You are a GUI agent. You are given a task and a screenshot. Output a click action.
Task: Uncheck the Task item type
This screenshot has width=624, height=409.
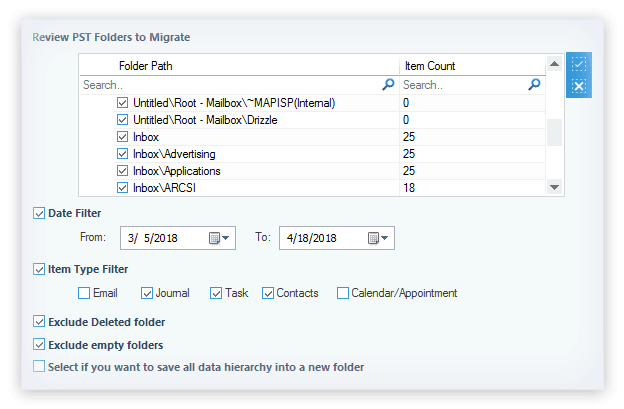click(x=216, y=293)
